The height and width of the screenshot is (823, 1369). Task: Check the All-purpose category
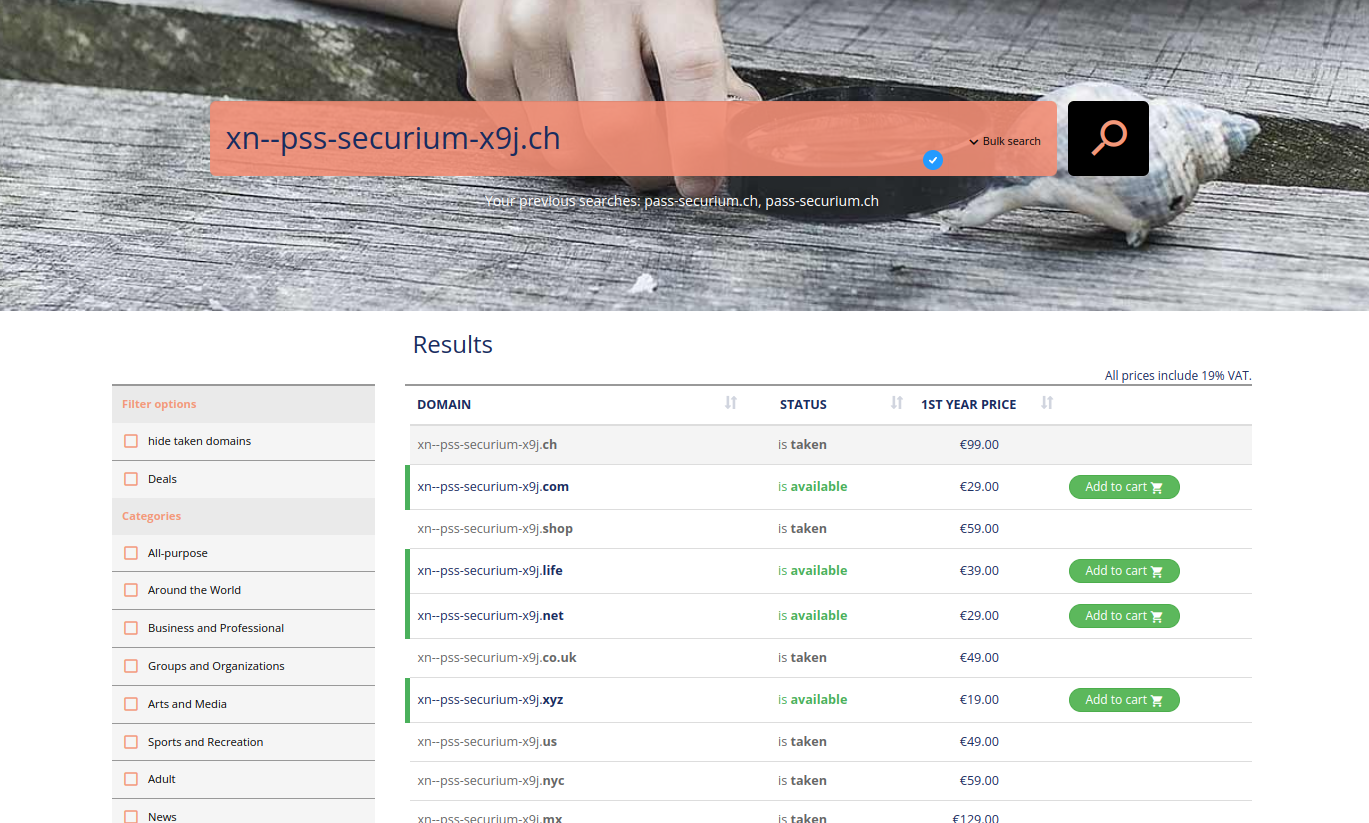coord(131,553)
